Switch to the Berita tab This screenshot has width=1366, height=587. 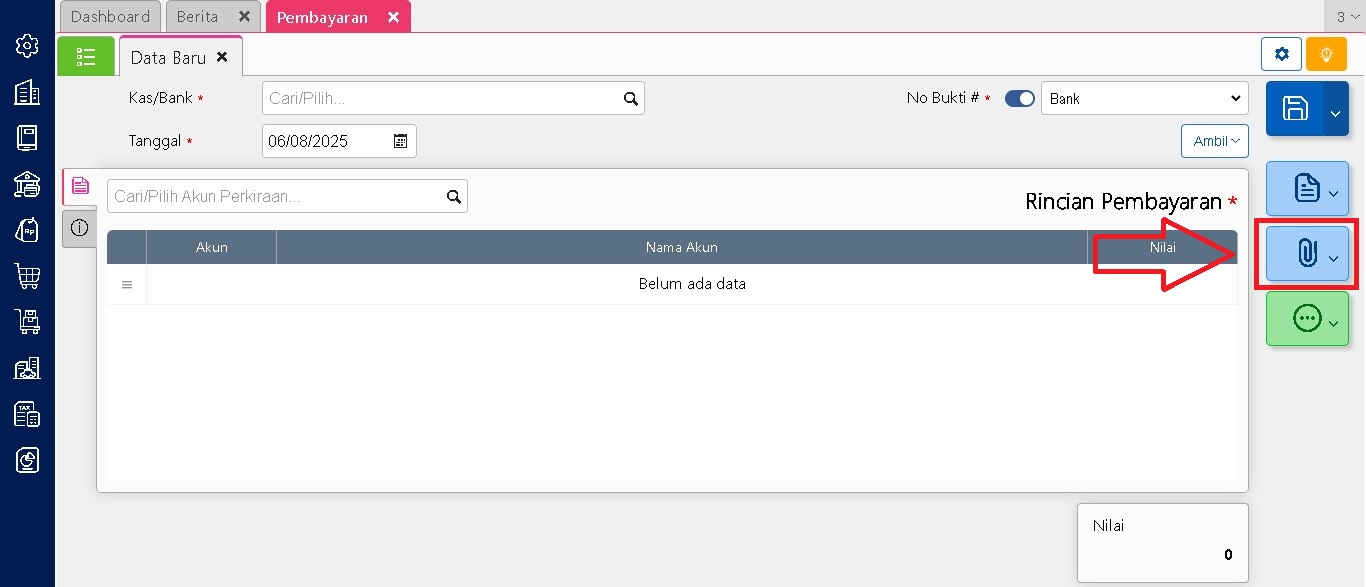click(x=198, y=17)
